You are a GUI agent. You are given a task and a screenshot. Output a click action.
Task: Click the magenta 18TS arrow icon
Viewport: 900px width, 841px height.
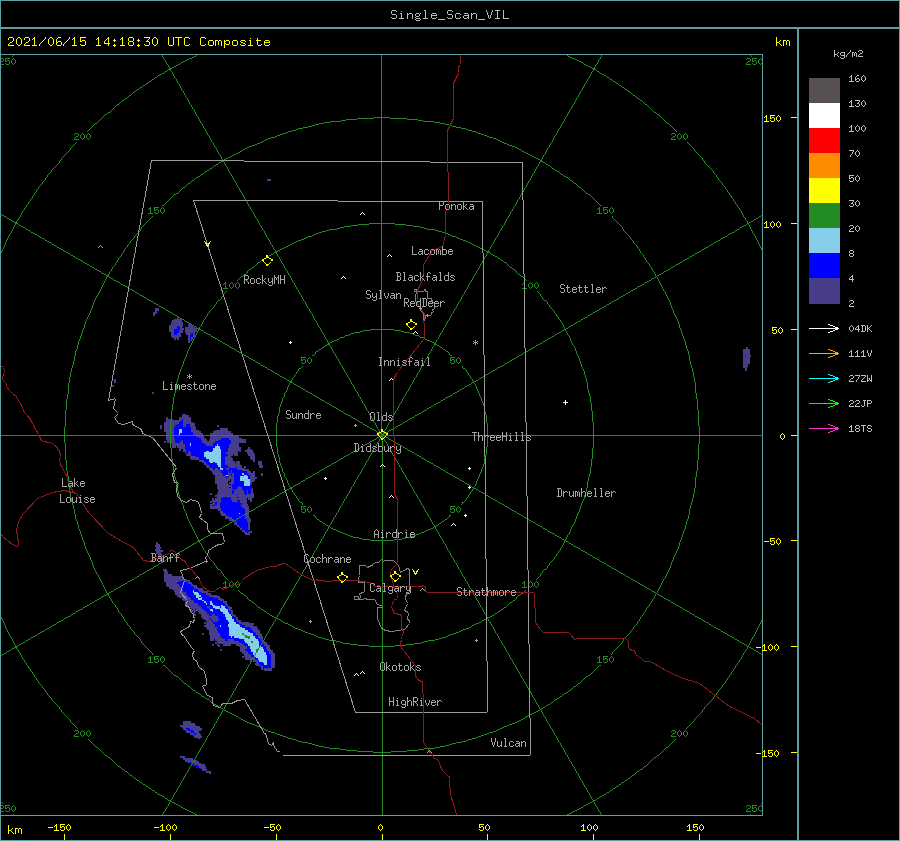pos(824,428)
